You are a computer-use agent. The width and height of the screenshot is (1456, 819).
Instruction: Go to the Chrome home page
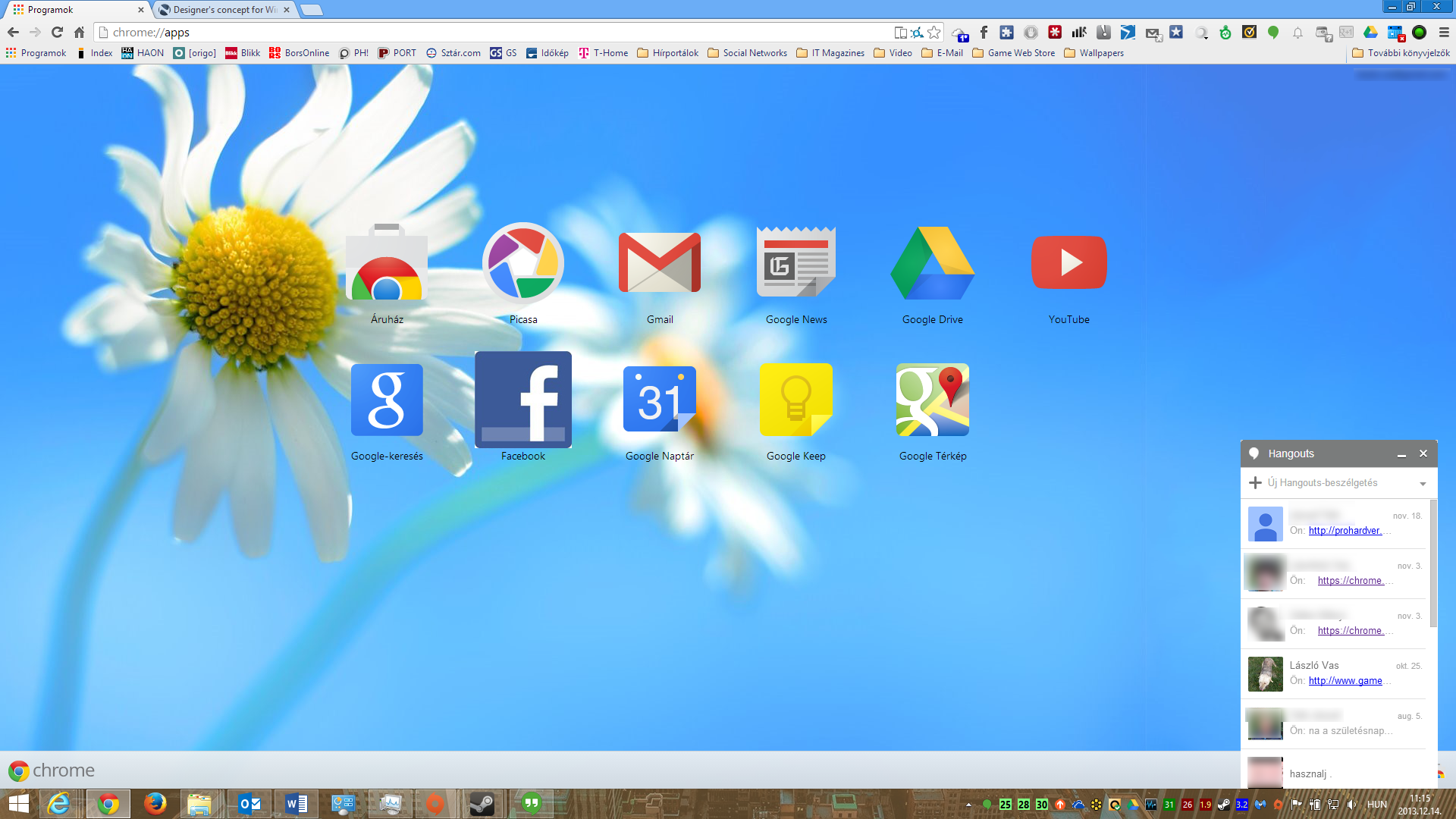(x=79, y=32)
